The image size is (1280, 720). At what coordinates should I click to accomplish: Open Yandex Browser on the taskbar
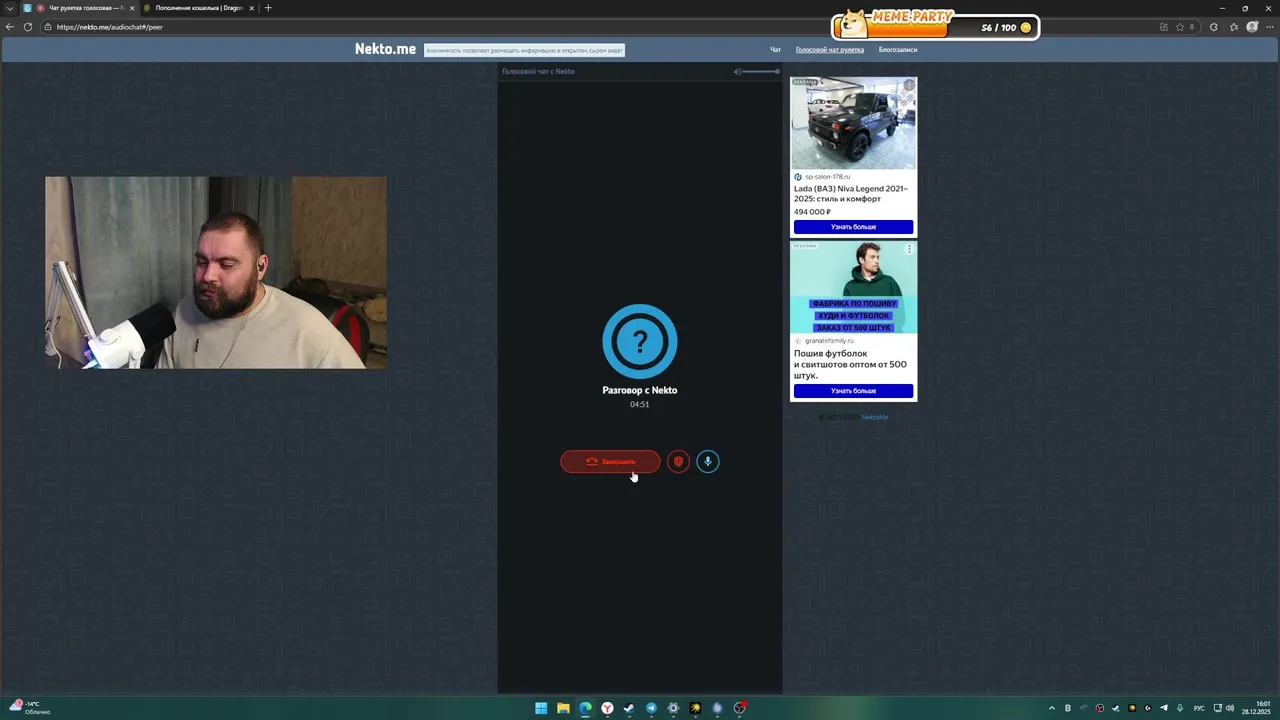pyautogui.click(x=607, y=708)
